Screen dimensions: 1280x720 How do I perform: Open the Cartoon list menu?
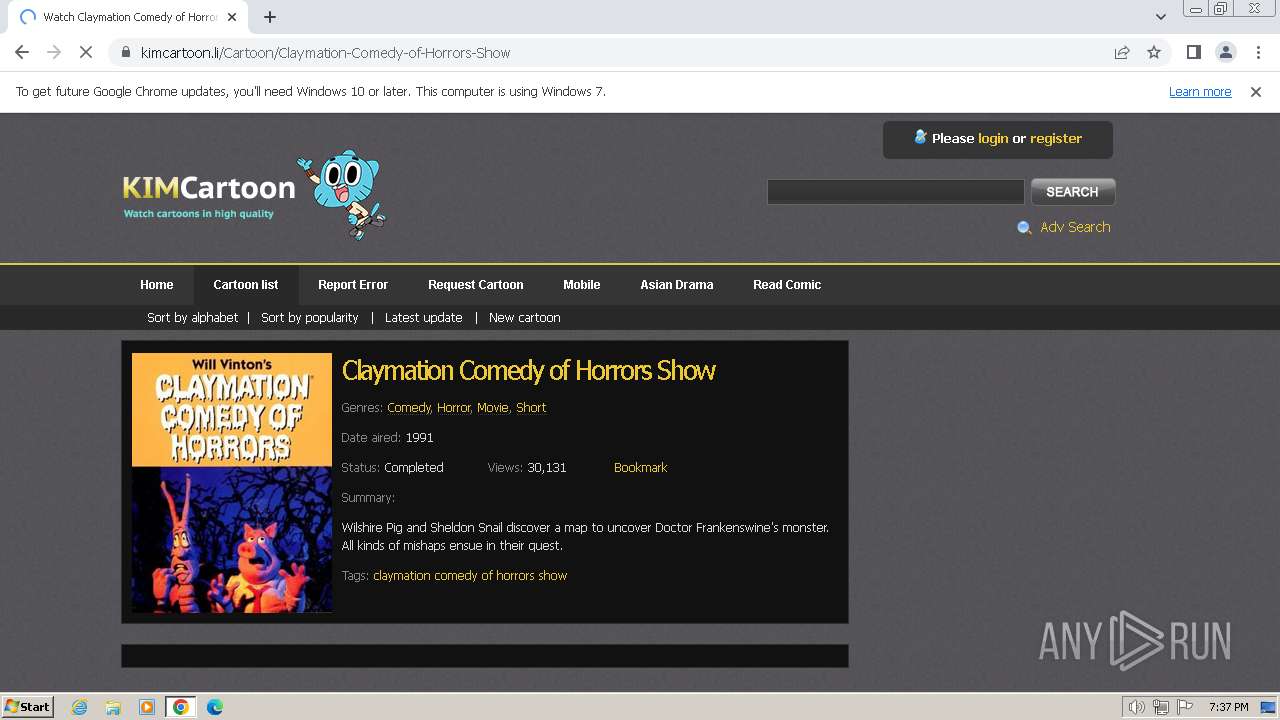[246, 285]
